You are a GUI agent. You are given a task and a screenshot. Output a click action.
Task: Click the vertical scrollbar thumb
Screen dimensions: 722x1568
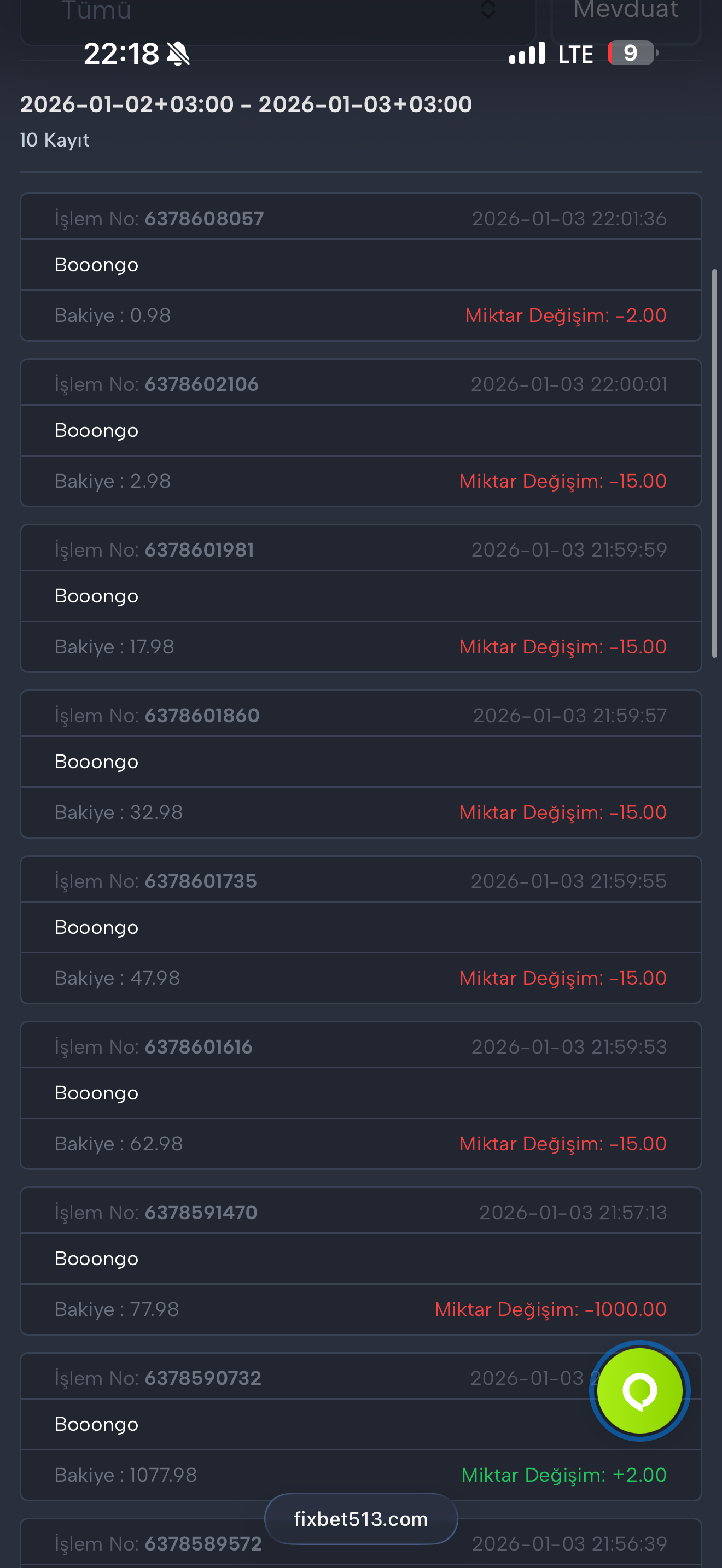pyautogui.click(x=714, y=463)
